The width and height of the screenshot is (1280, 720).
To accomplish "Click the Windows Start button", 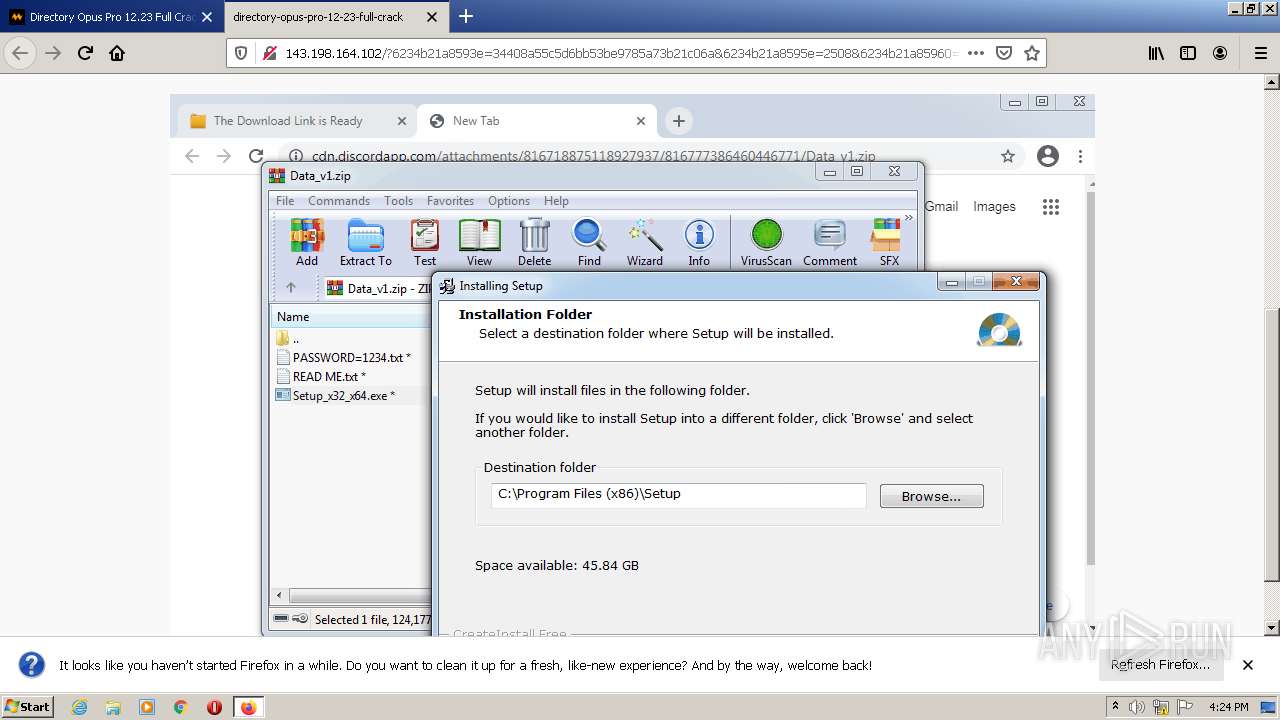I will 27,707.
